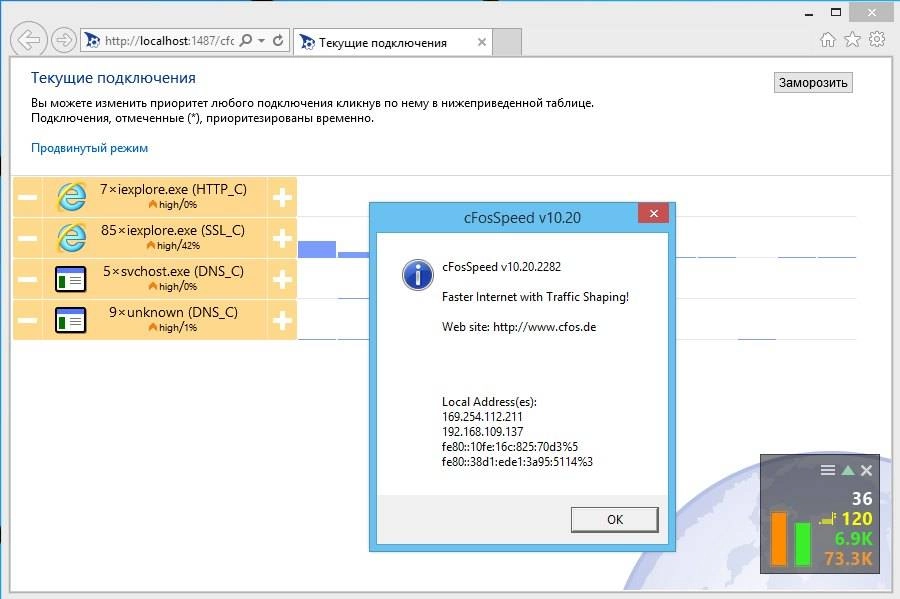Click OK in the cFosSpeed dialog
The image size is (900, 599).
click(615, 519)
